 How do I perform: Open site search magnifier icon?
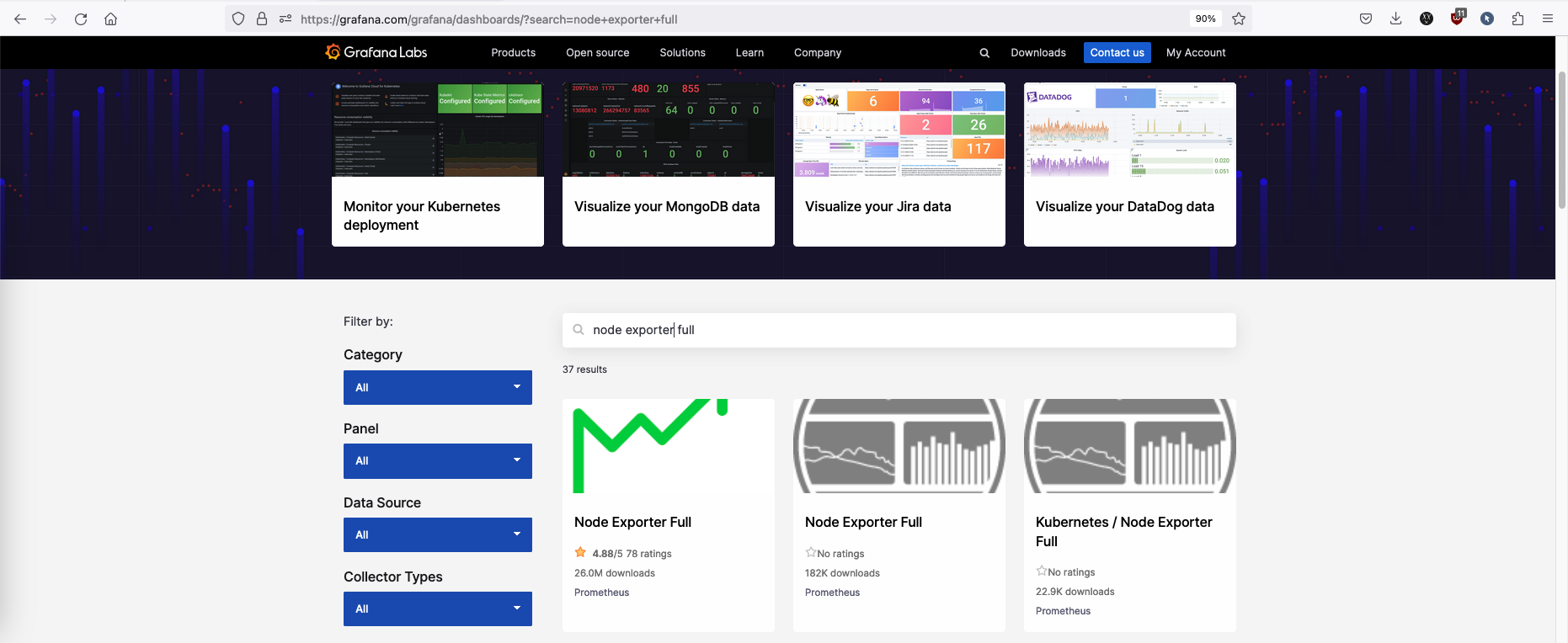tap(984, 53)
